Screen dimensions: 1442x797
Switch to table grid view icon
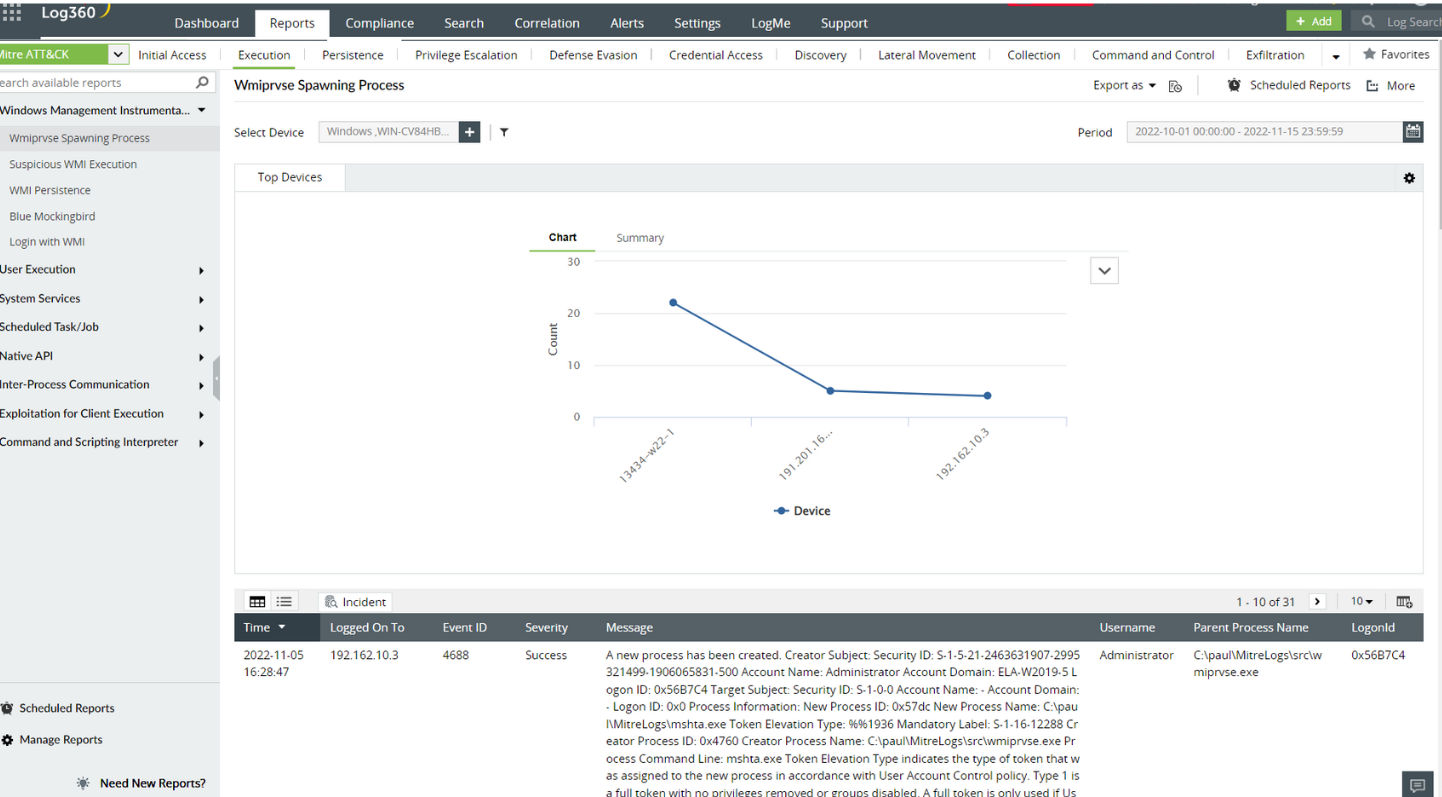[257, 602]
